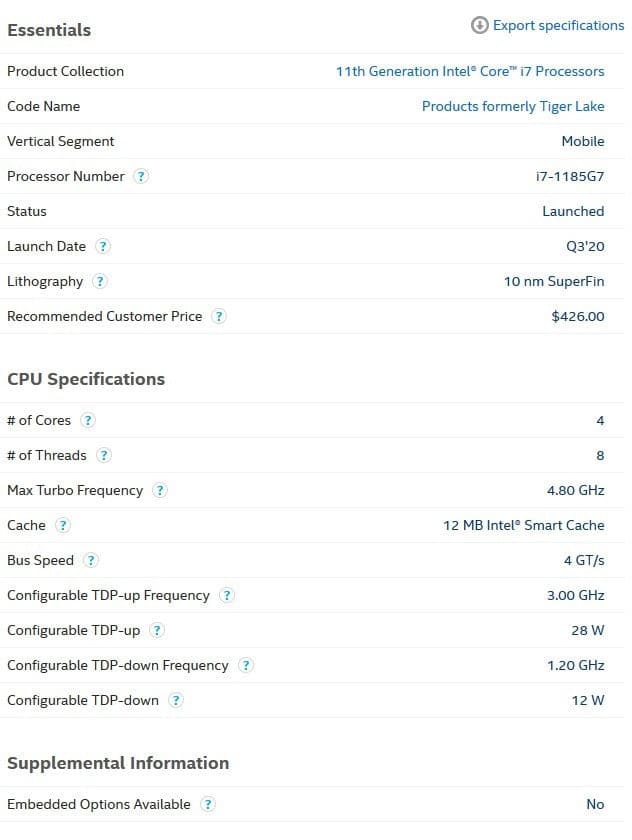
Task: Click Configurable TDP-down Frequency question icon
Action: click(x=245, y=665)
